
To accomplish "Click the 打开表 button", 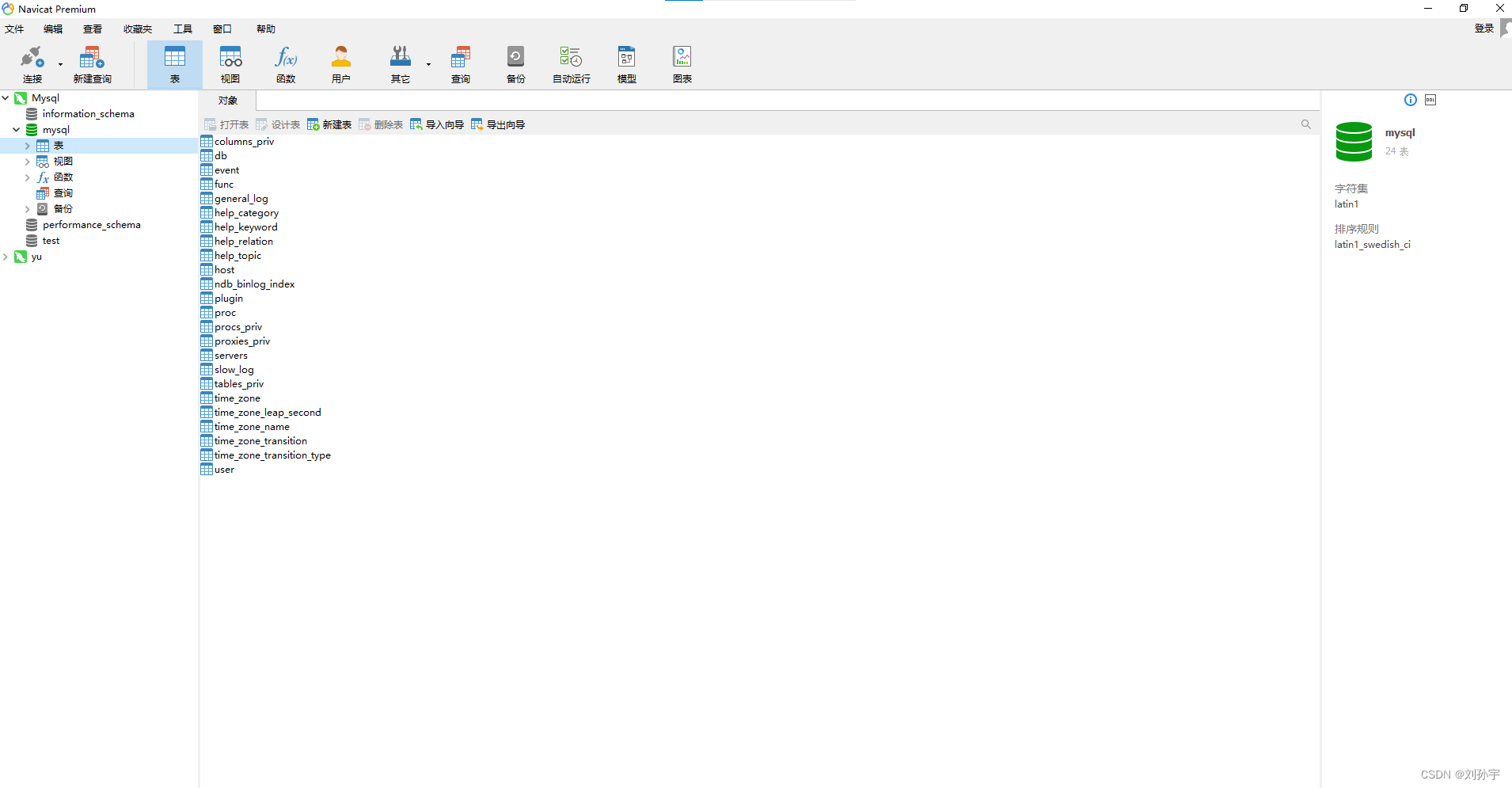I will point(226,124).
